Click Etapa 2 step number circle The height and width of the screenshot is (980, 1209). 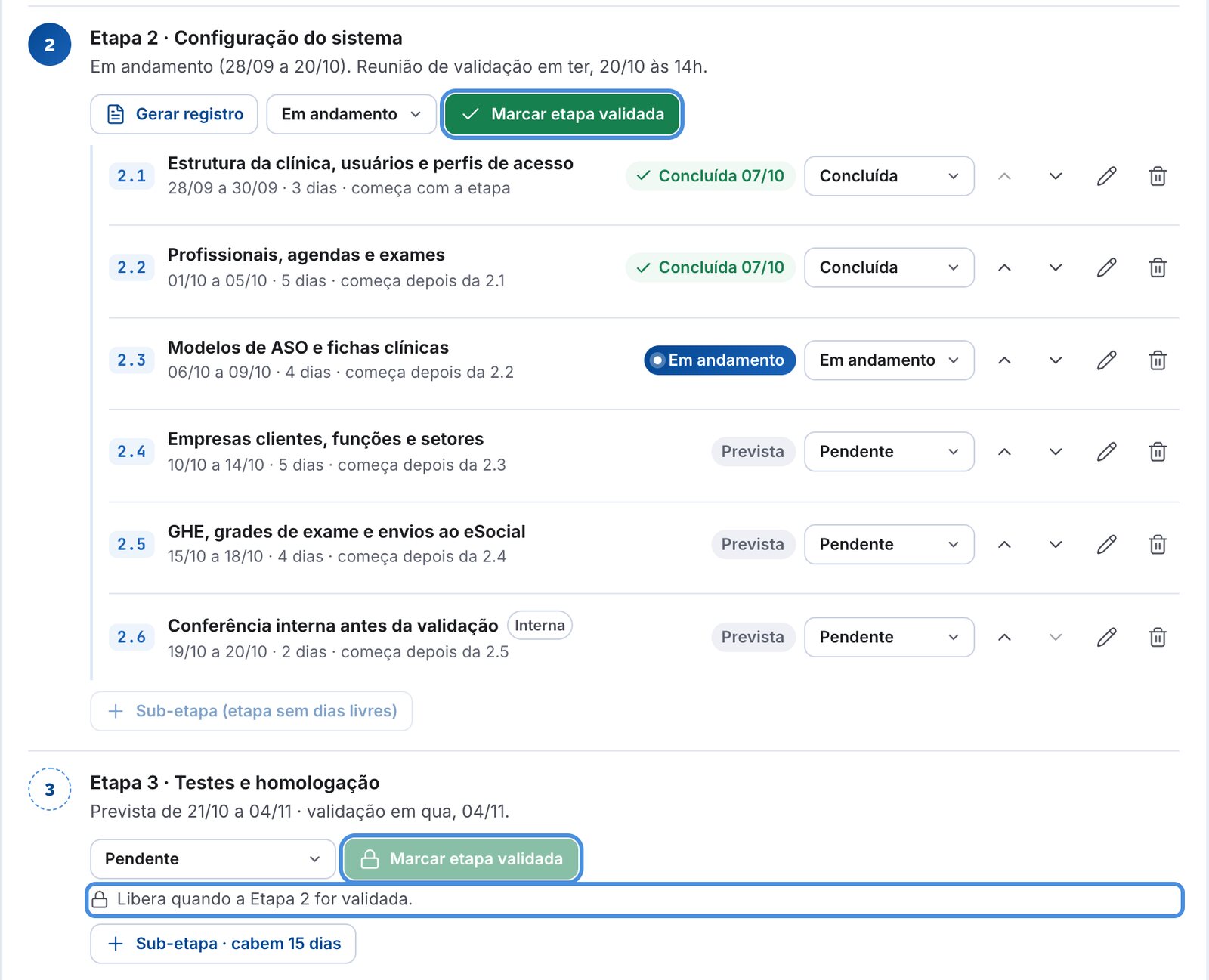pos(50,45)
